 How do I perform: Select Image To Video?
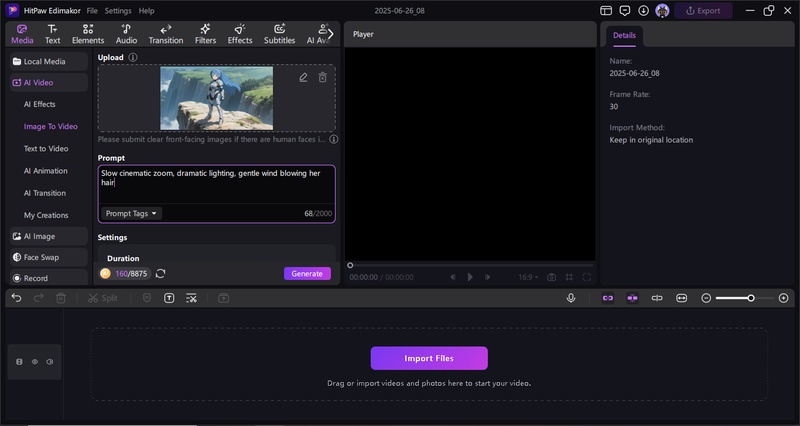point(51,127)
